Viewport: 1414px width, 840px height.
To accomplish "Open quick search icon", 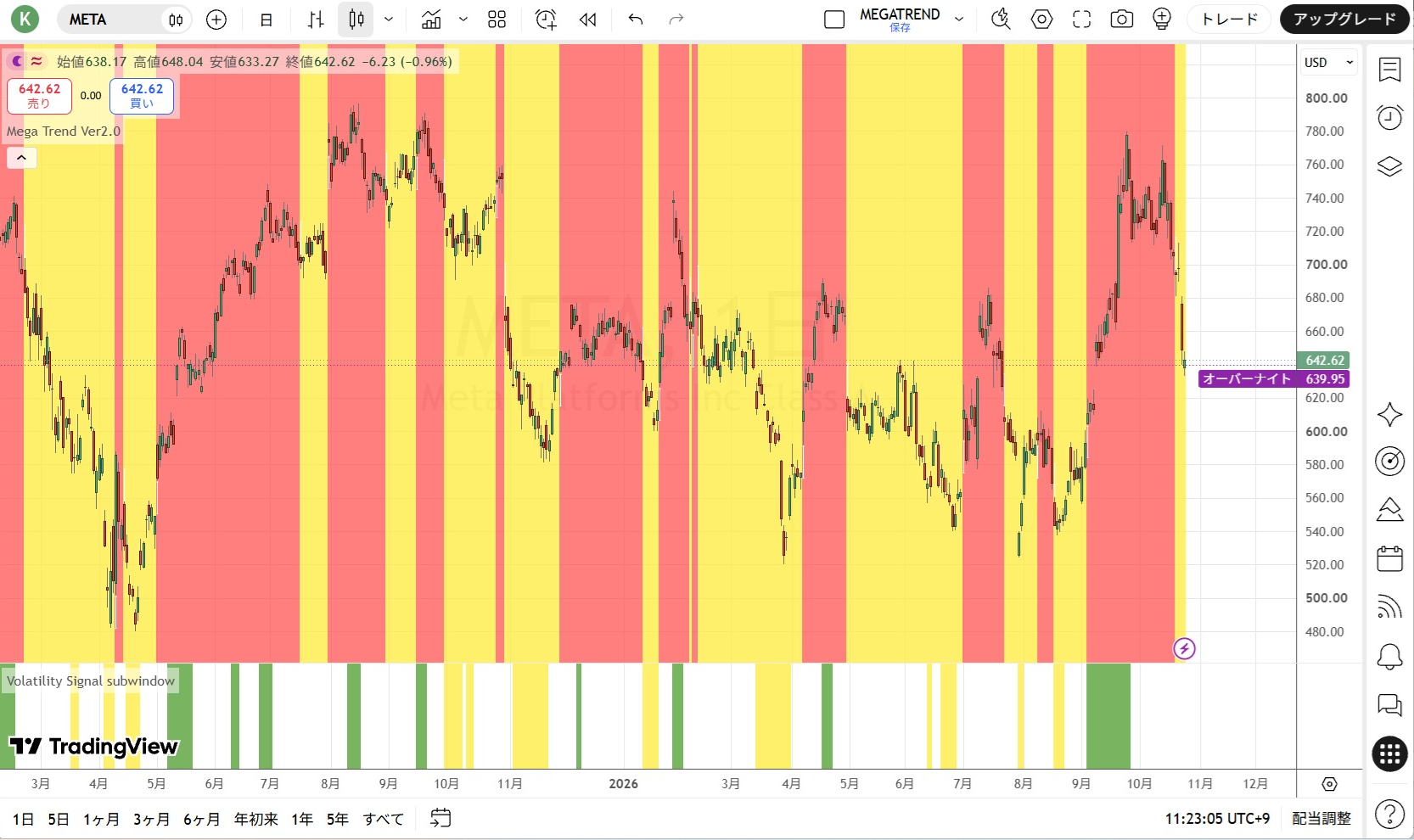I will pos(1002,20).
